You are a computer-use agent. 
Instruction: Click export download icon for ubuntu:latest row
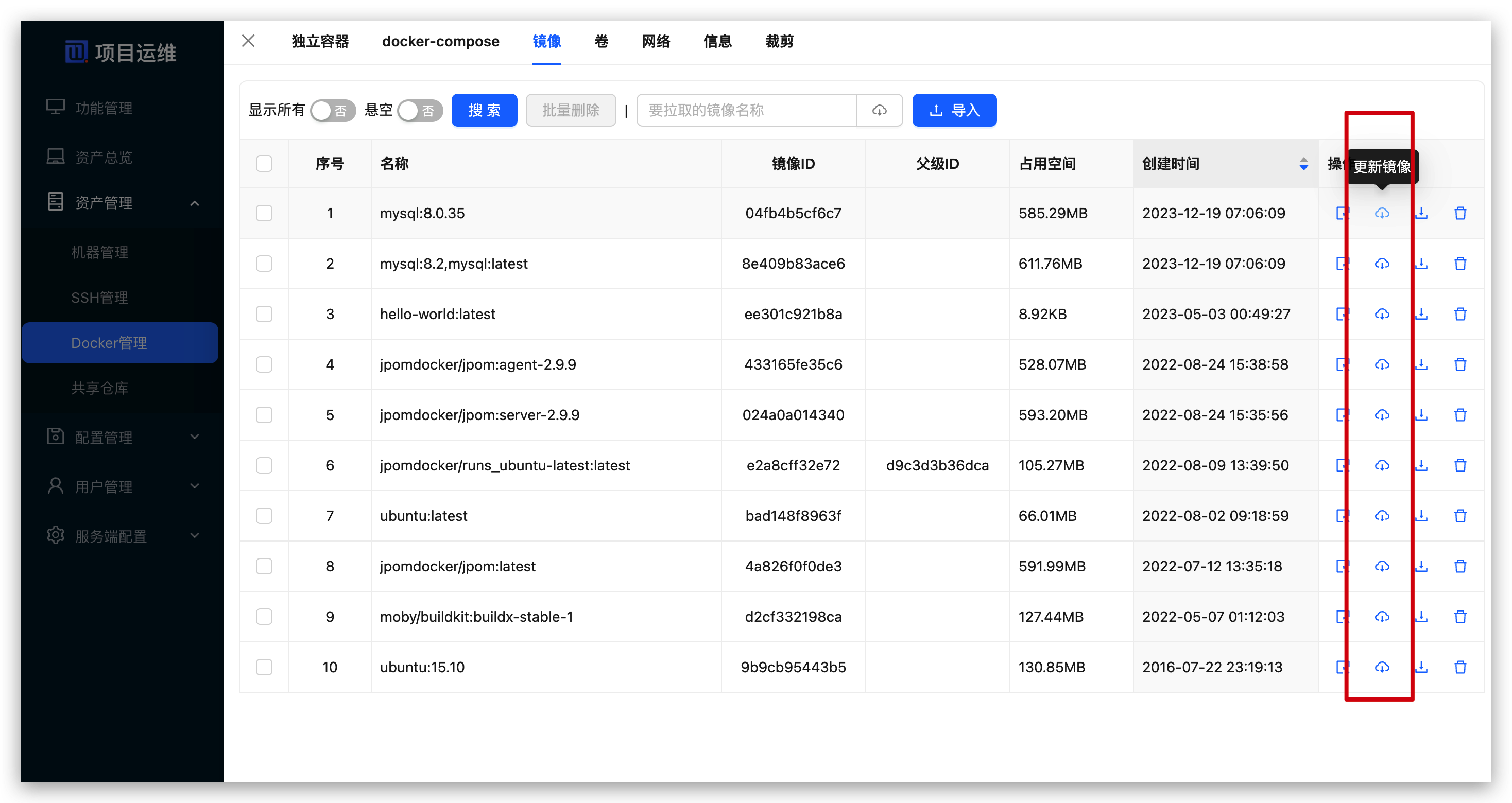tap(1421, 516)
